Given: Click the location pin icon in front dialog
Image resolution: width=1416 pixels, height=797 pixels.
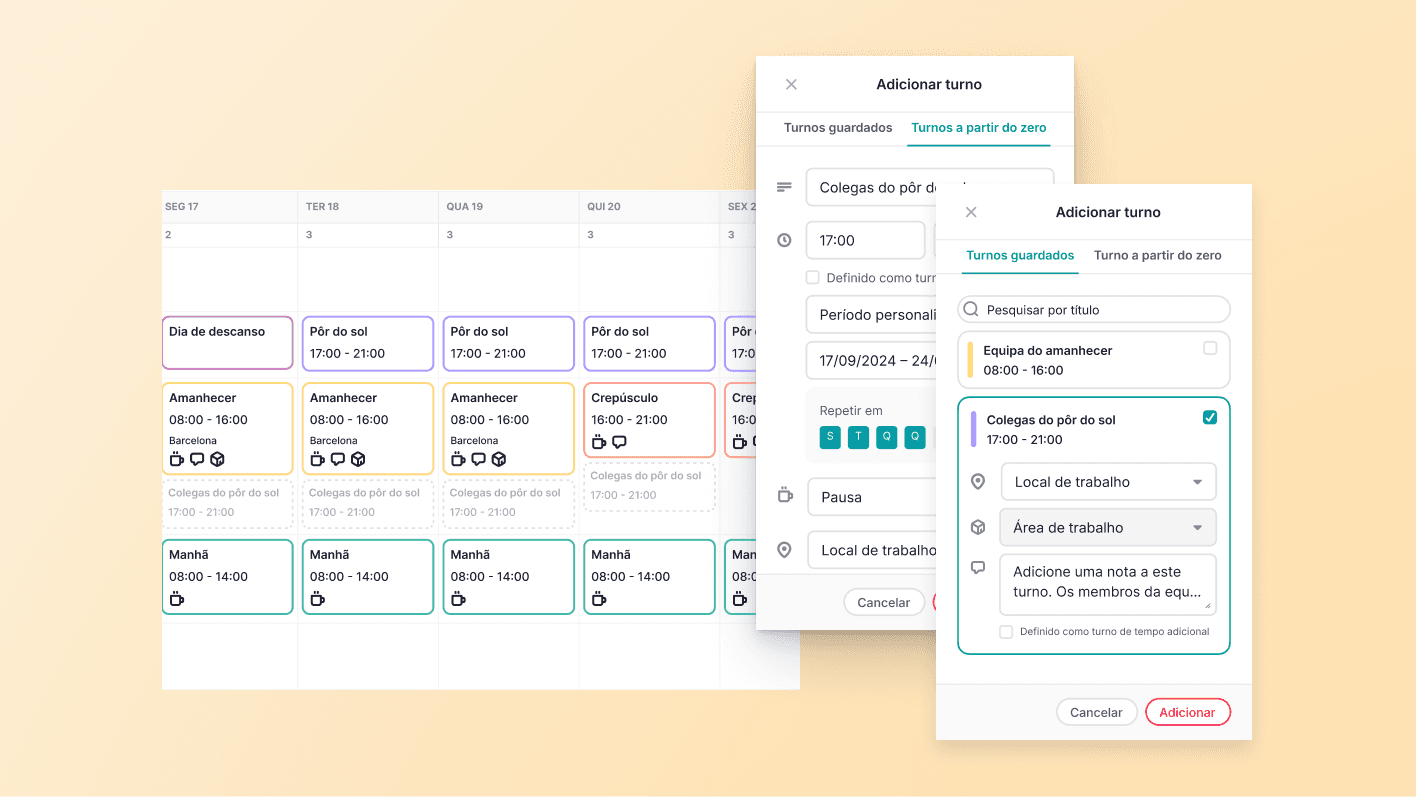Looking at the screenshot, I should tap(978, 482).
